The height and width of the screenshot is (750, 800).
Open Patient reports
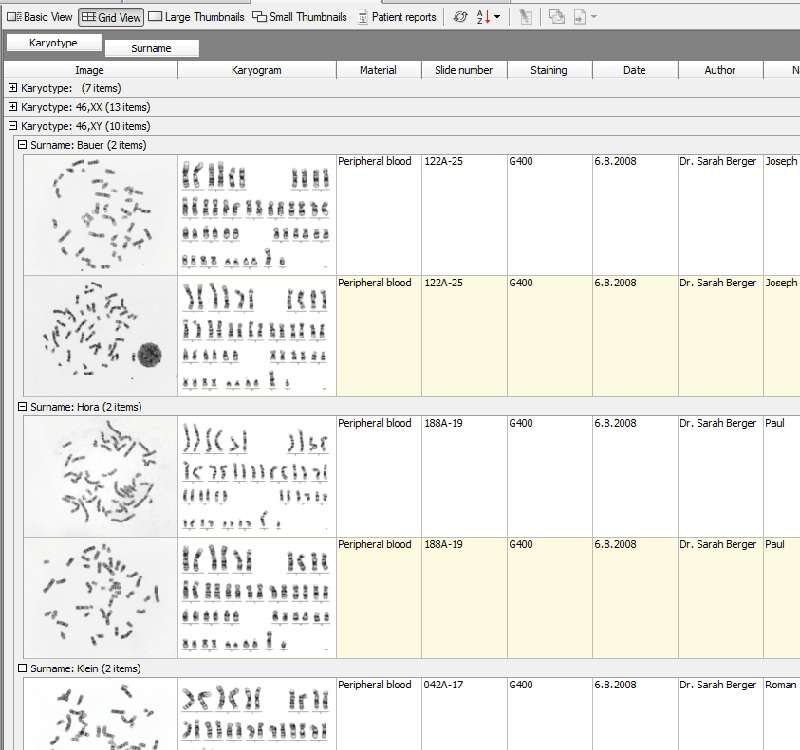pyautogui.click(x=397, y=17)
